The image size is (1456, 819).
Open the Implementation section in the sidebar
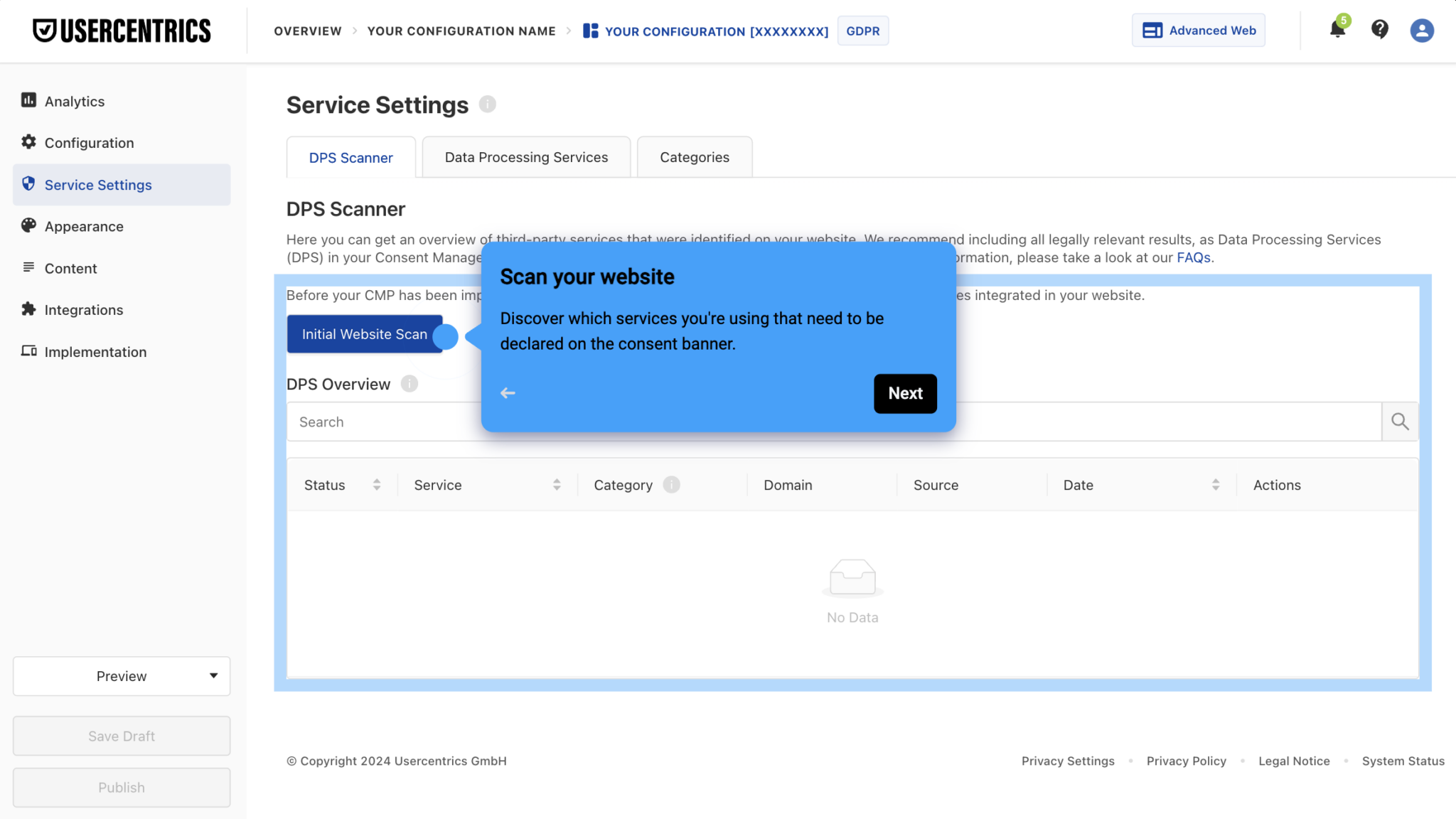point(28,351)
